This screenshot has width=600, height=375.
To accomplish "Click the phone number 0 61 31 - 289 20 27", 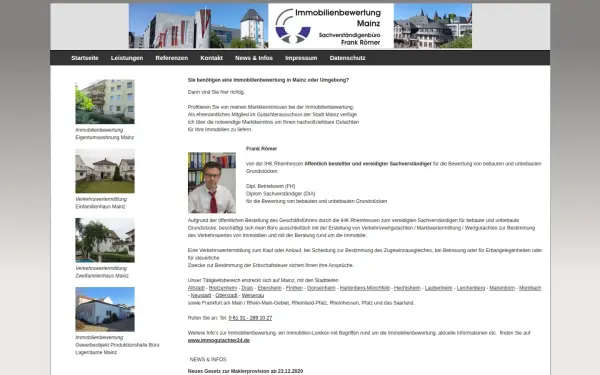I will click(250, 318).
